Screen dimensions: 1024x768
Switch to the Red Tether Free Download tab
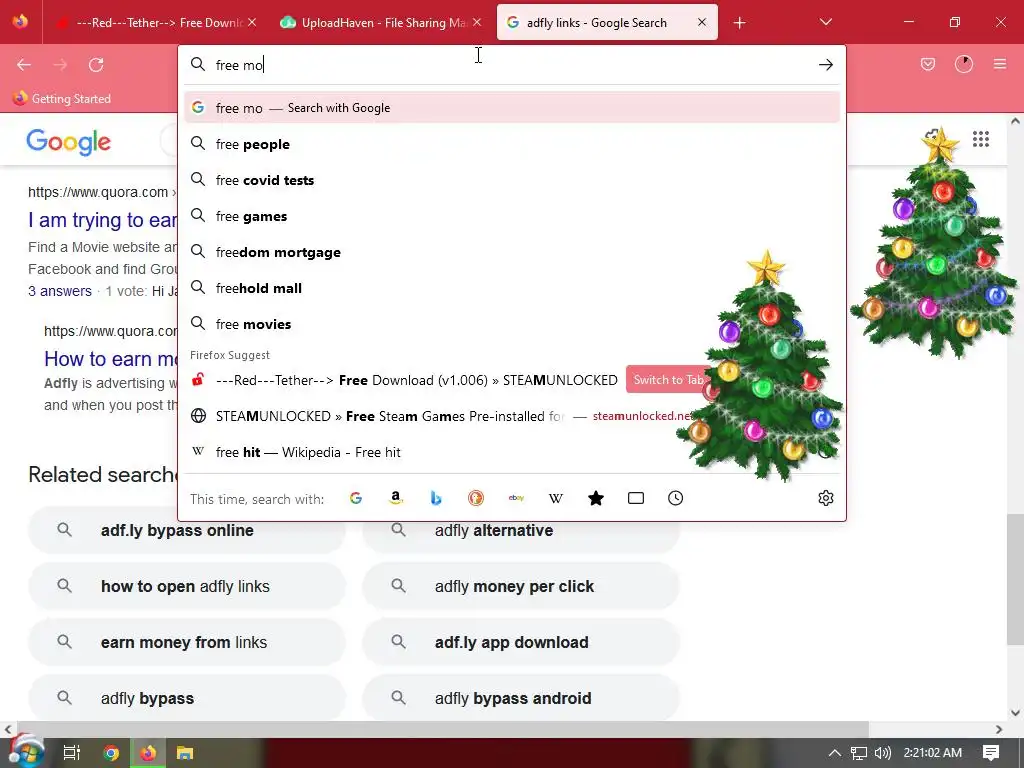pos(150,23)
